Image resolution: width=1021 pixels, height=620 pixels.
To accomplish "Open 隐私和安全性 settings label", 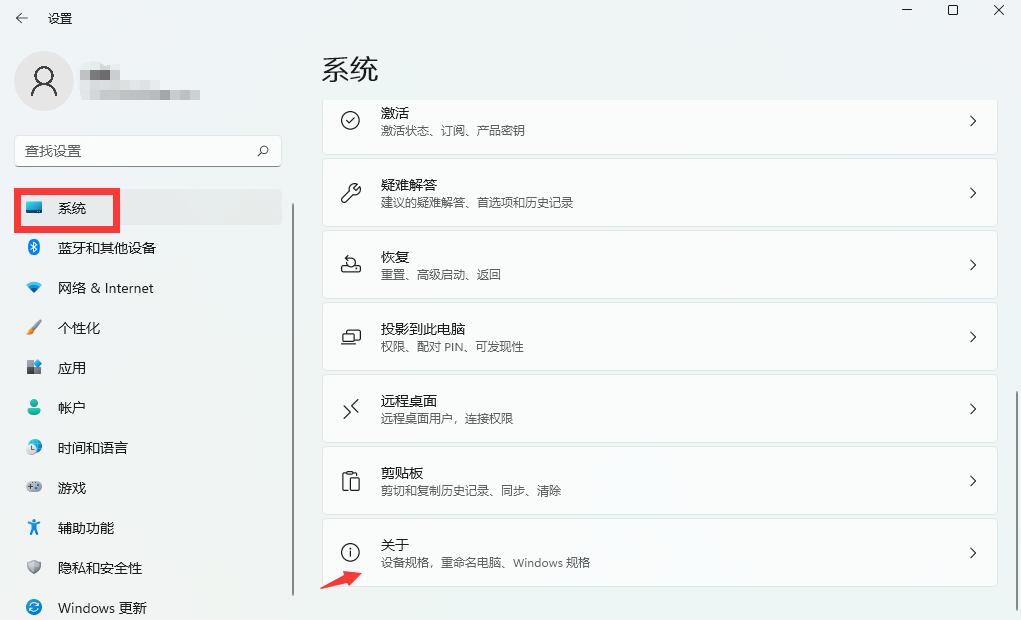I will coord(100,568).
